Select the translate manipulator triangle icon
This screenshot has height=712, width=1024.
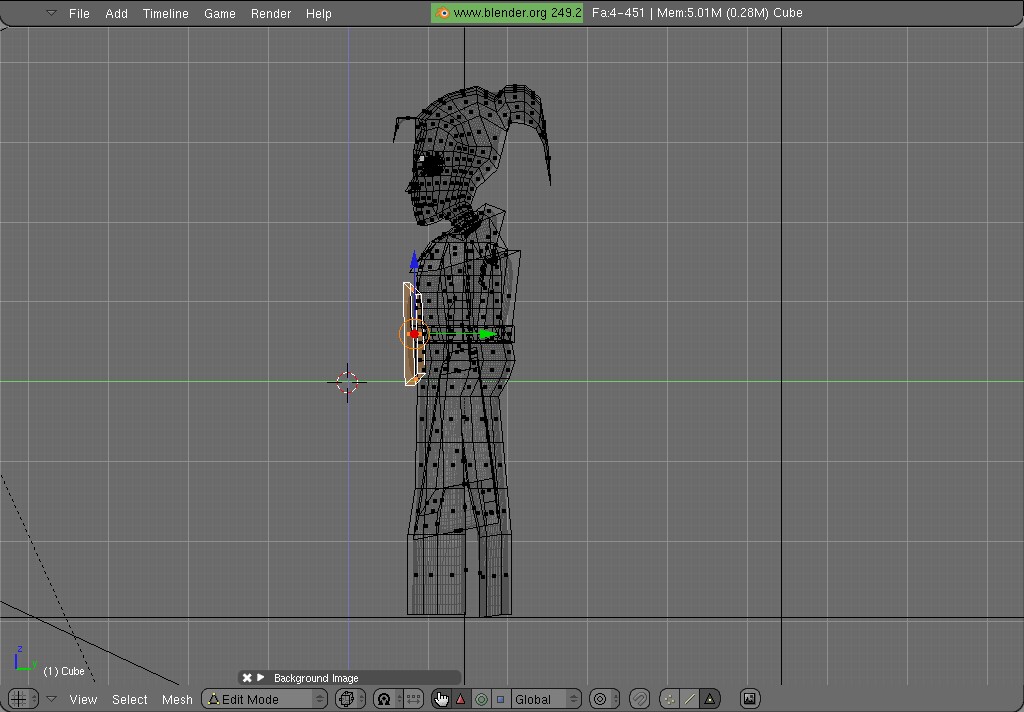(461, 699)
